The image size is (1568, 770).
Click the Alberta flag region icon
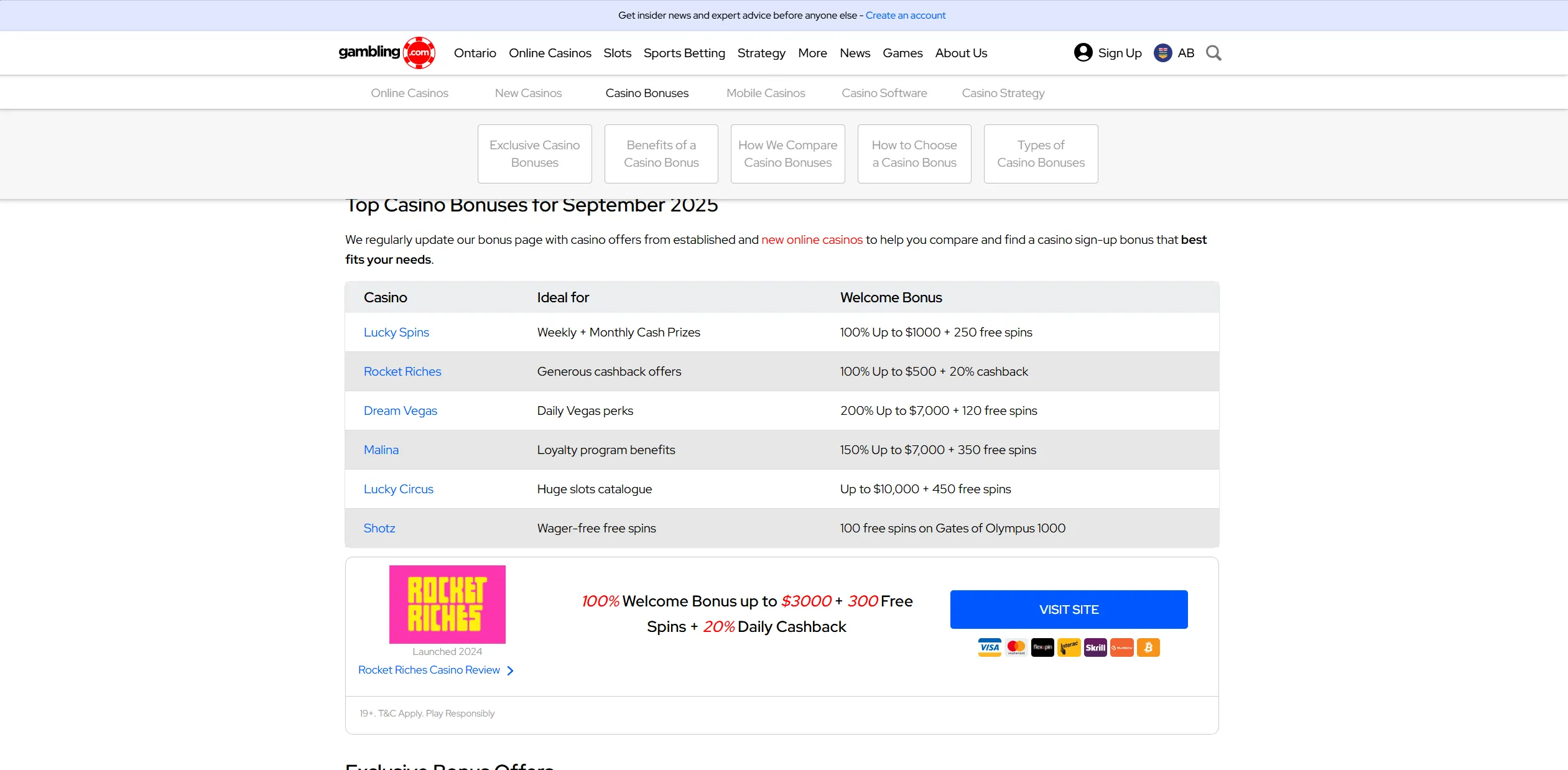pyautogui.click(x=1162, y=53)
